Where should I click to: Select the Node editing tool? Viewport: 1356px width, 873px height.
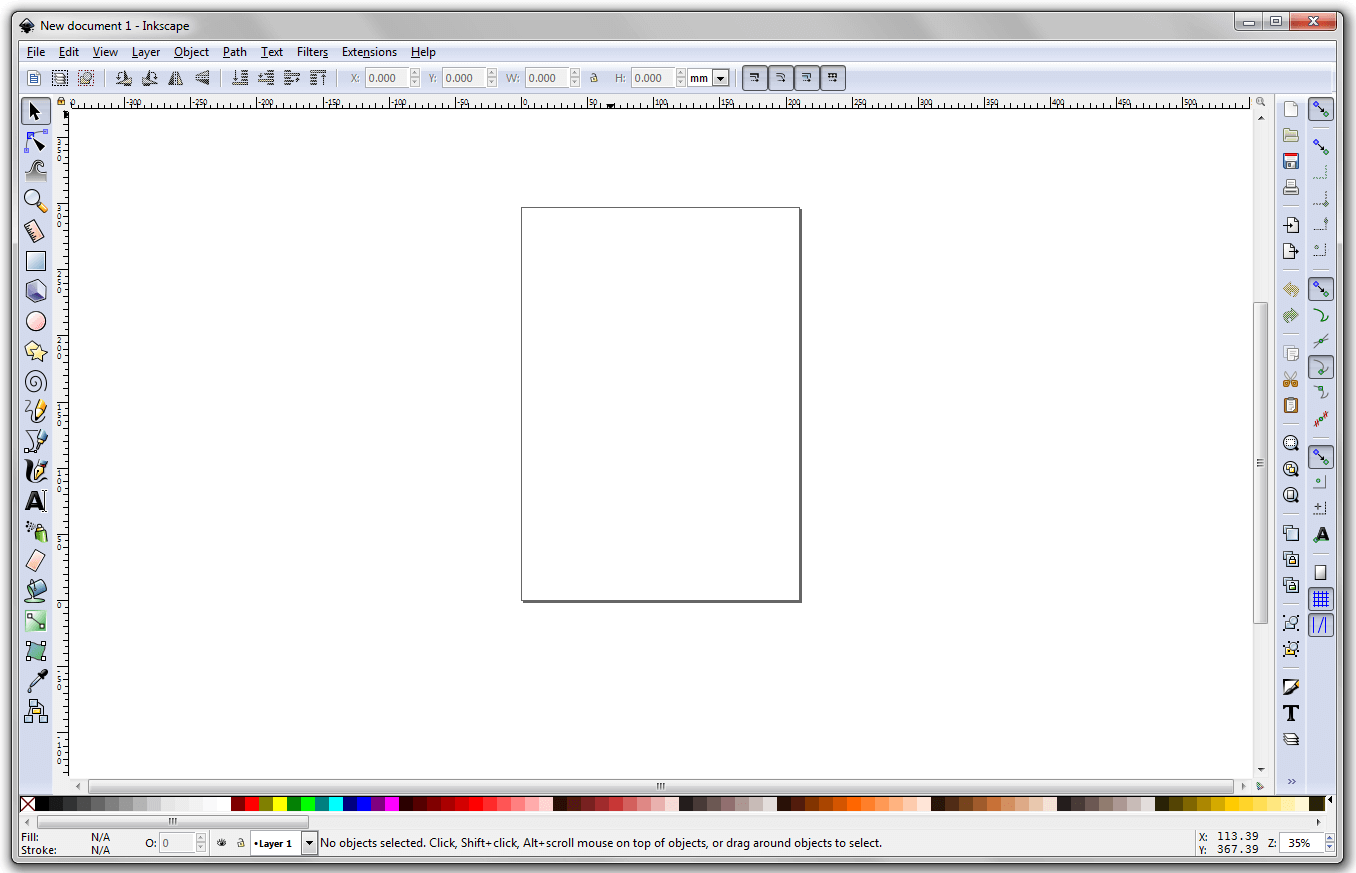36,141
